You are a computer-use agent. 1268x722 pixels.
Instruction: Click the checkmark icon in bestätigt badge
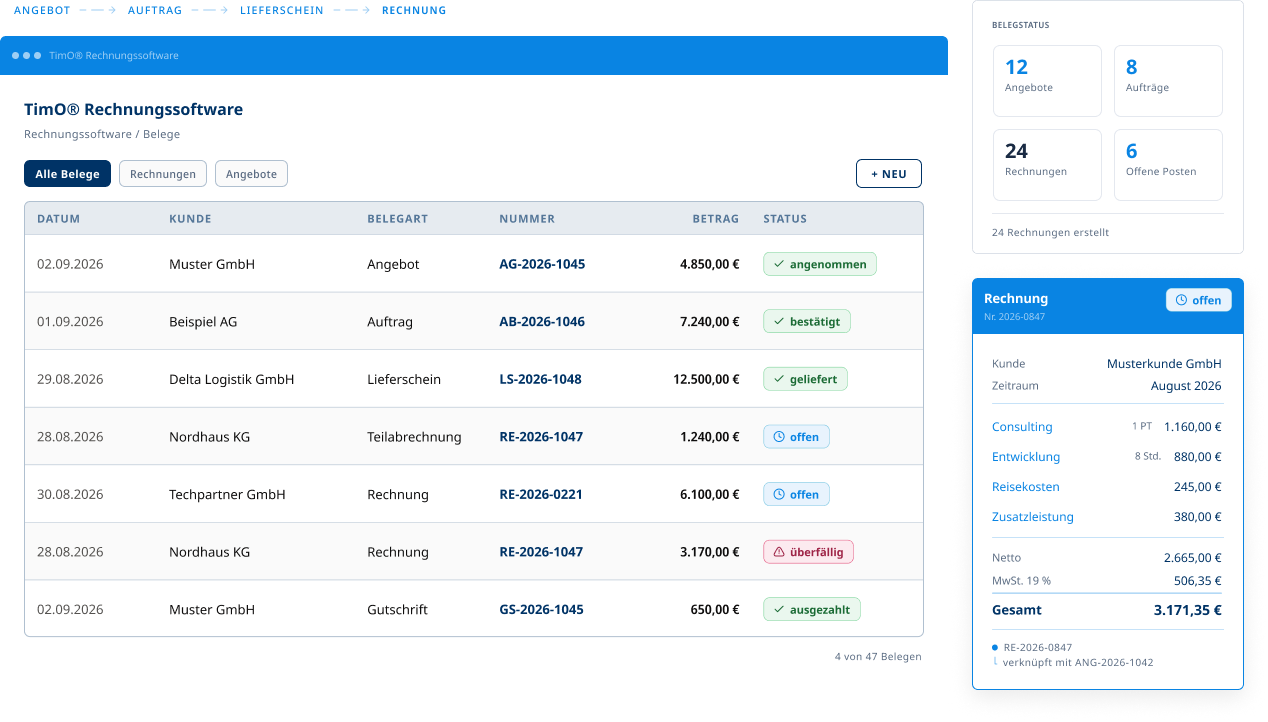coord(779,322)
